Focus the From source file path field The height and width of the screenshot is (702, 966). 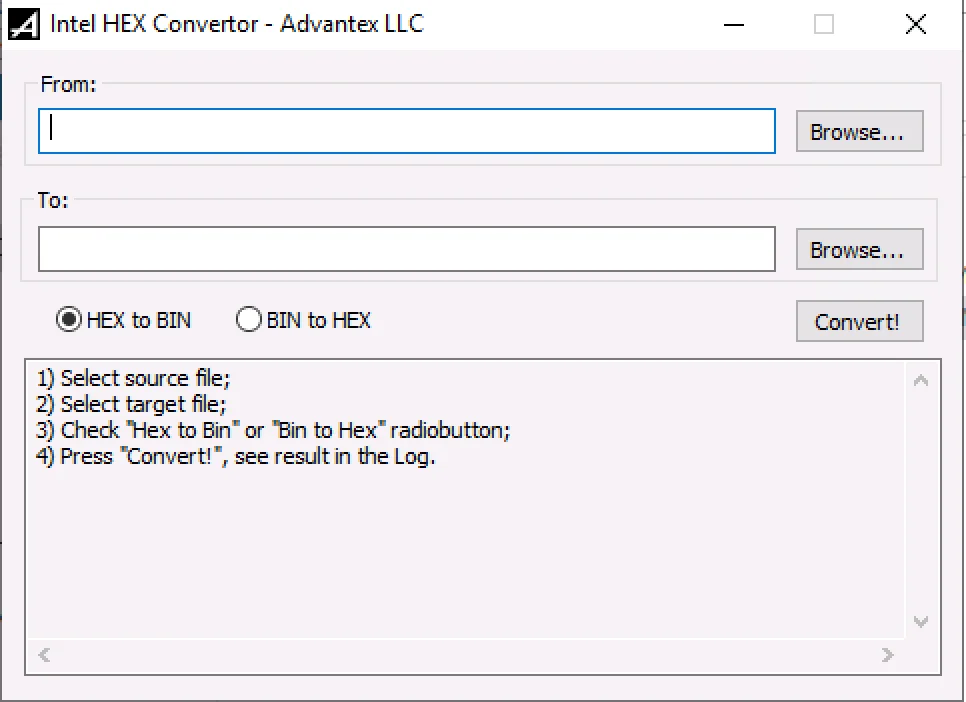[x=406, y=131]
